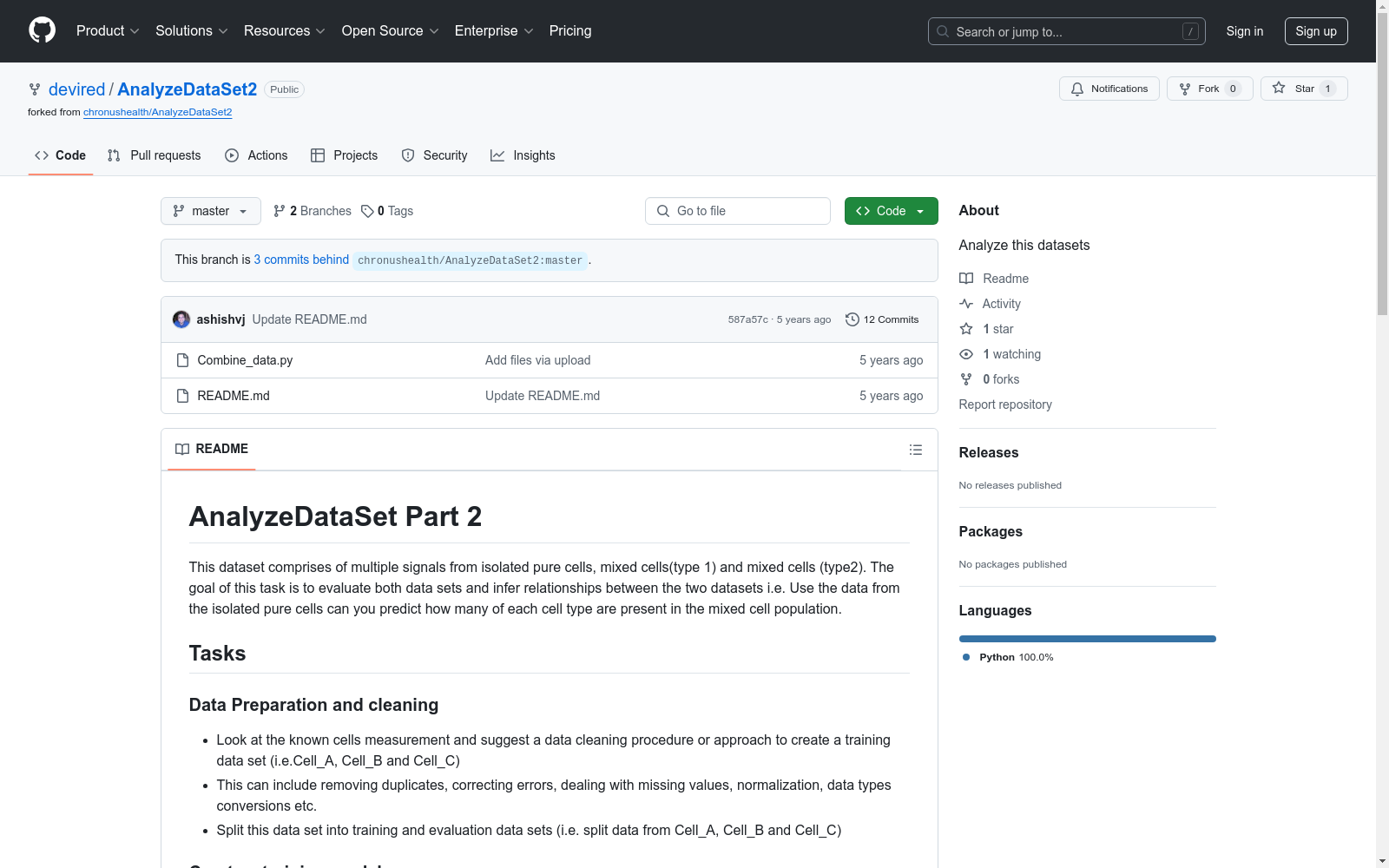Switch to the Insights tab
The height and width of the screenshot is (868, 1389).
(x=523, y=155)
